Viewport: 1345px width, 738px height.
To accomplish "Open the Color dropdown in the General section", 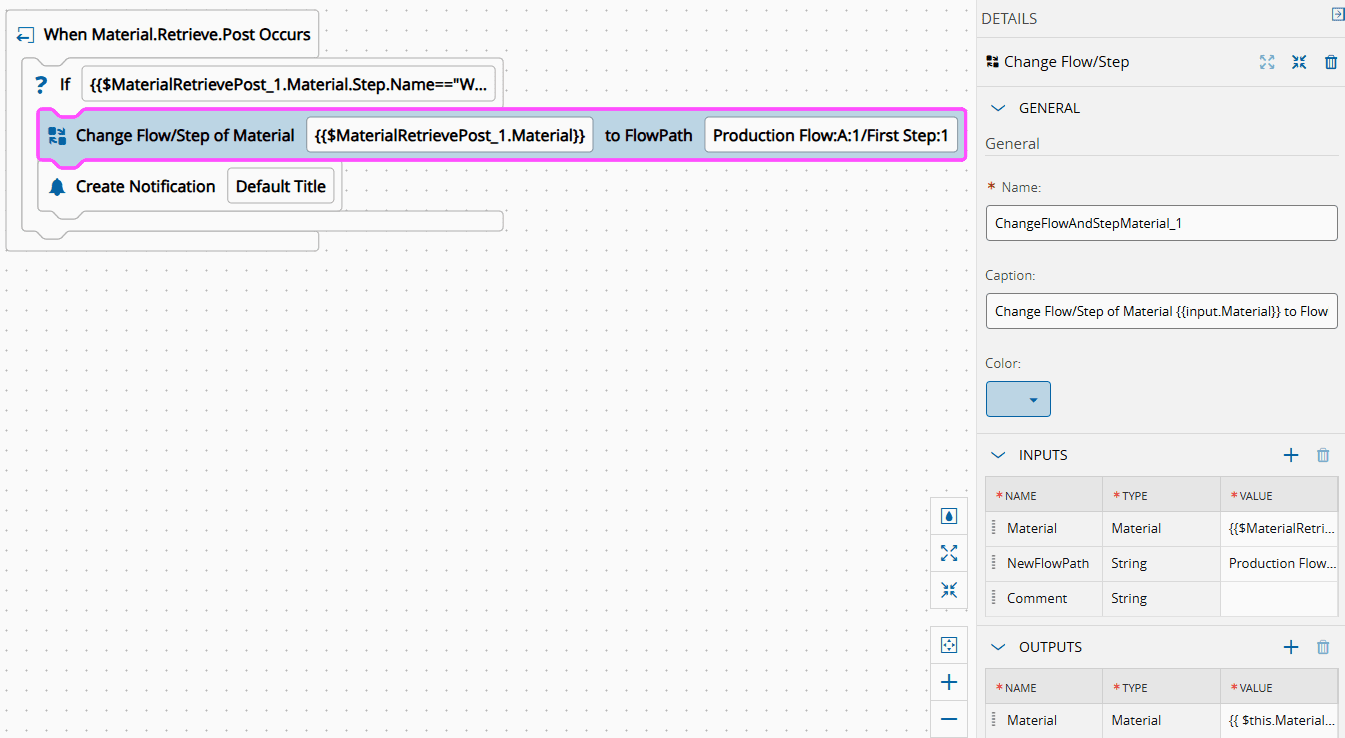I will click(x=1018, y=399).
